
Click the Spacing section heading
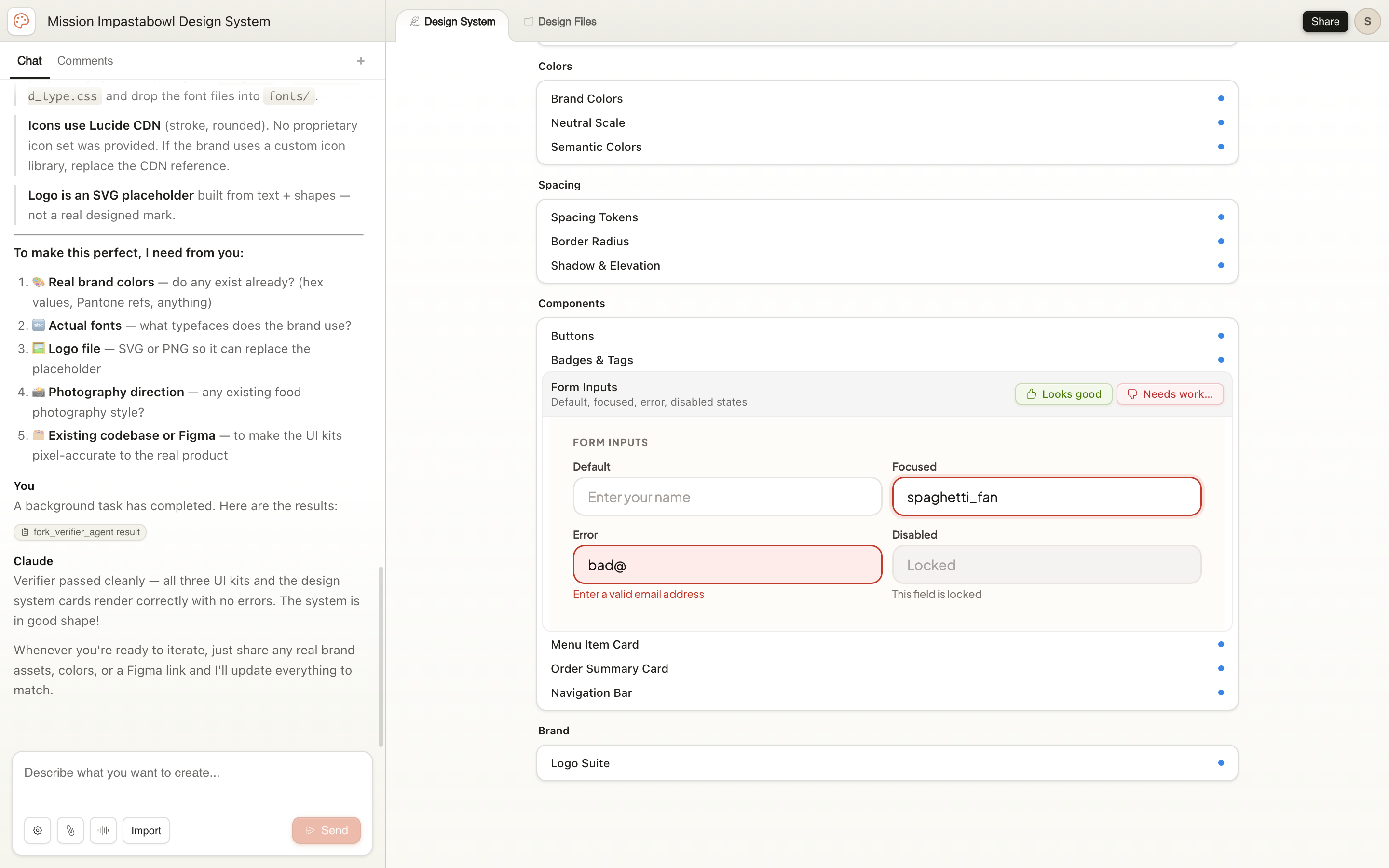tap(559, 185)
